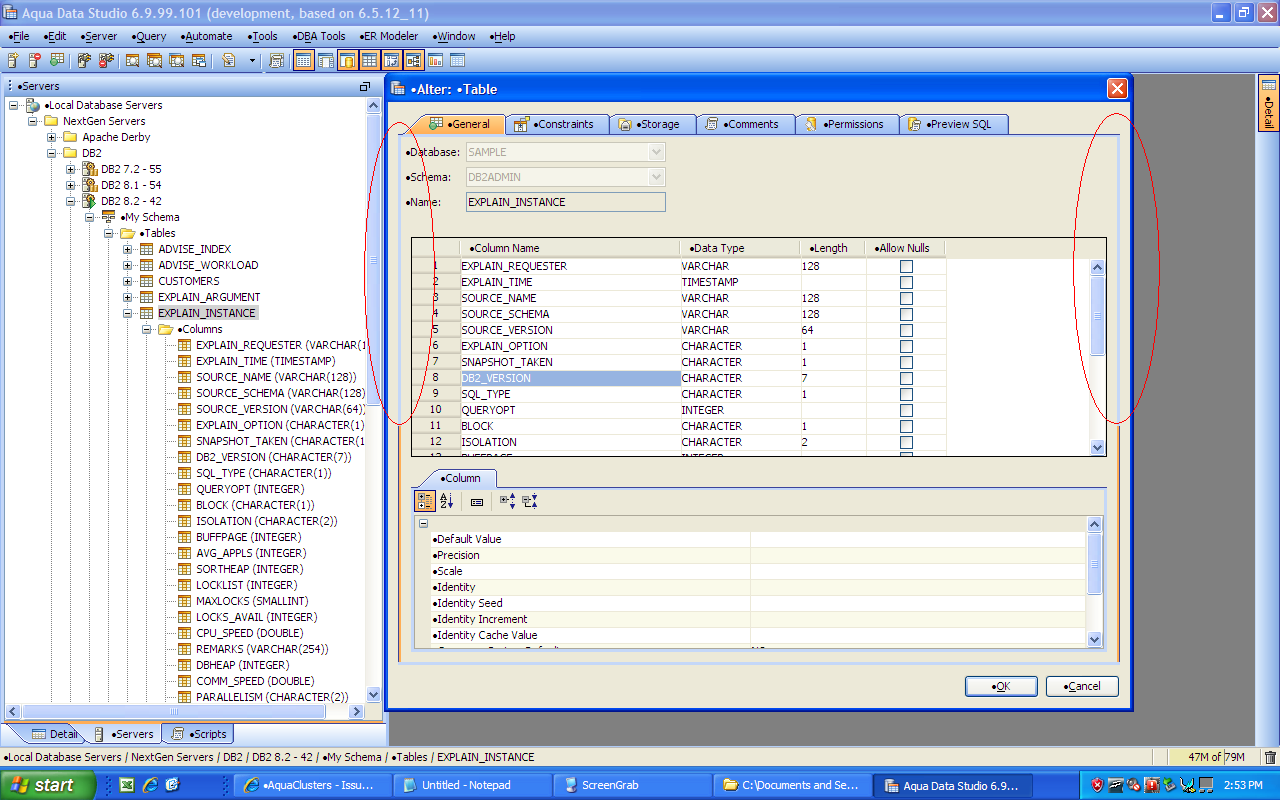Select the categorized view icon in Column panel
Screen dimensions: 1280x800
click(424, 501)
